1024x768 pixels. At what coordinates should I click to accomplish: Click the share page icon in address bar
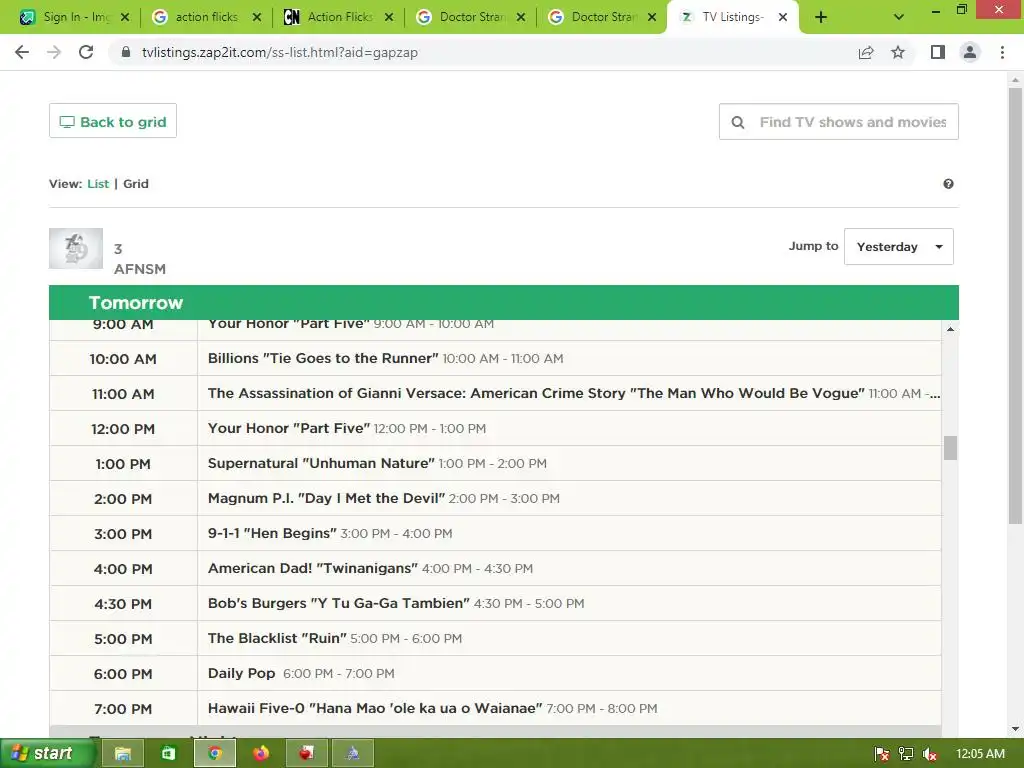(866, 52)
